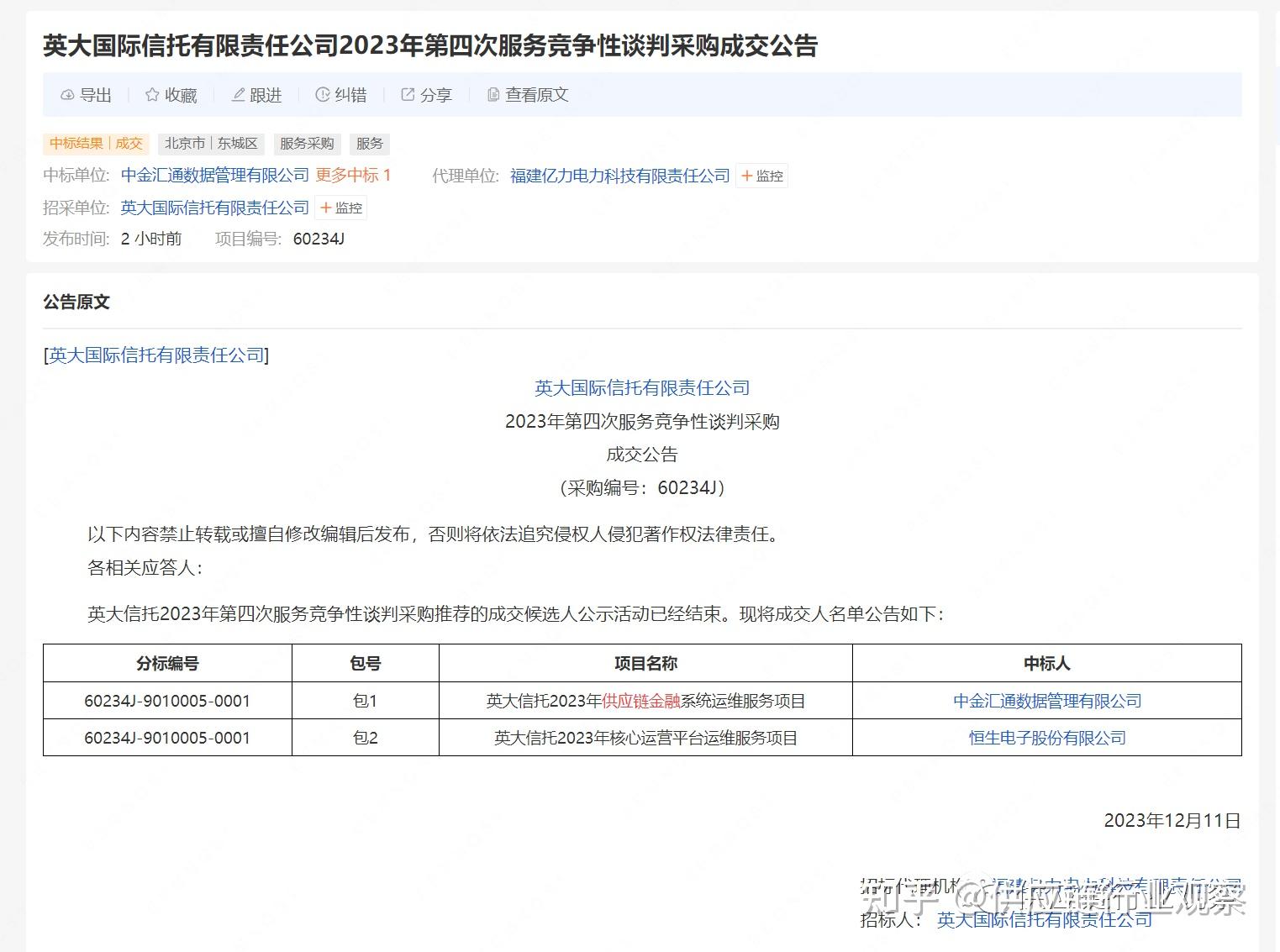The width and height of the screenshot is (1280, 952).
Task: Click the 分享 share icon
Action: [x=408, y=95]
